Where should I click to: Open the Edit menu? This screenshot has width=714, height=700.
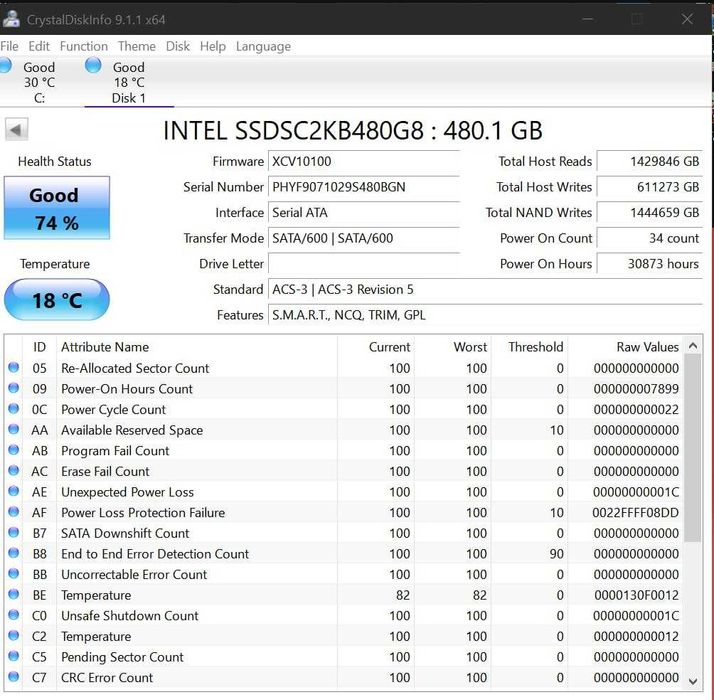click(39, 46)
